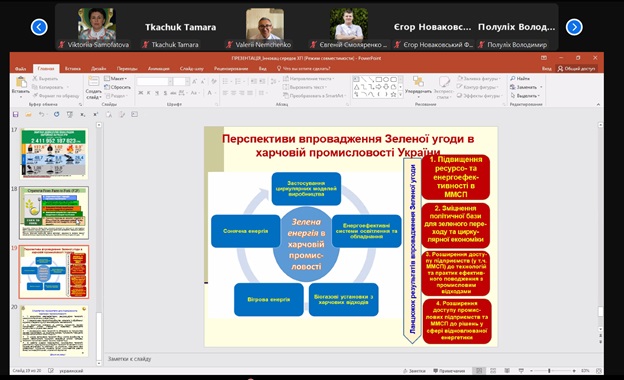Image resolution: width=624 pixels, height=380 pixels.
Task: Select the rectangle shape in shapes gallery
Action: (379, 79)
